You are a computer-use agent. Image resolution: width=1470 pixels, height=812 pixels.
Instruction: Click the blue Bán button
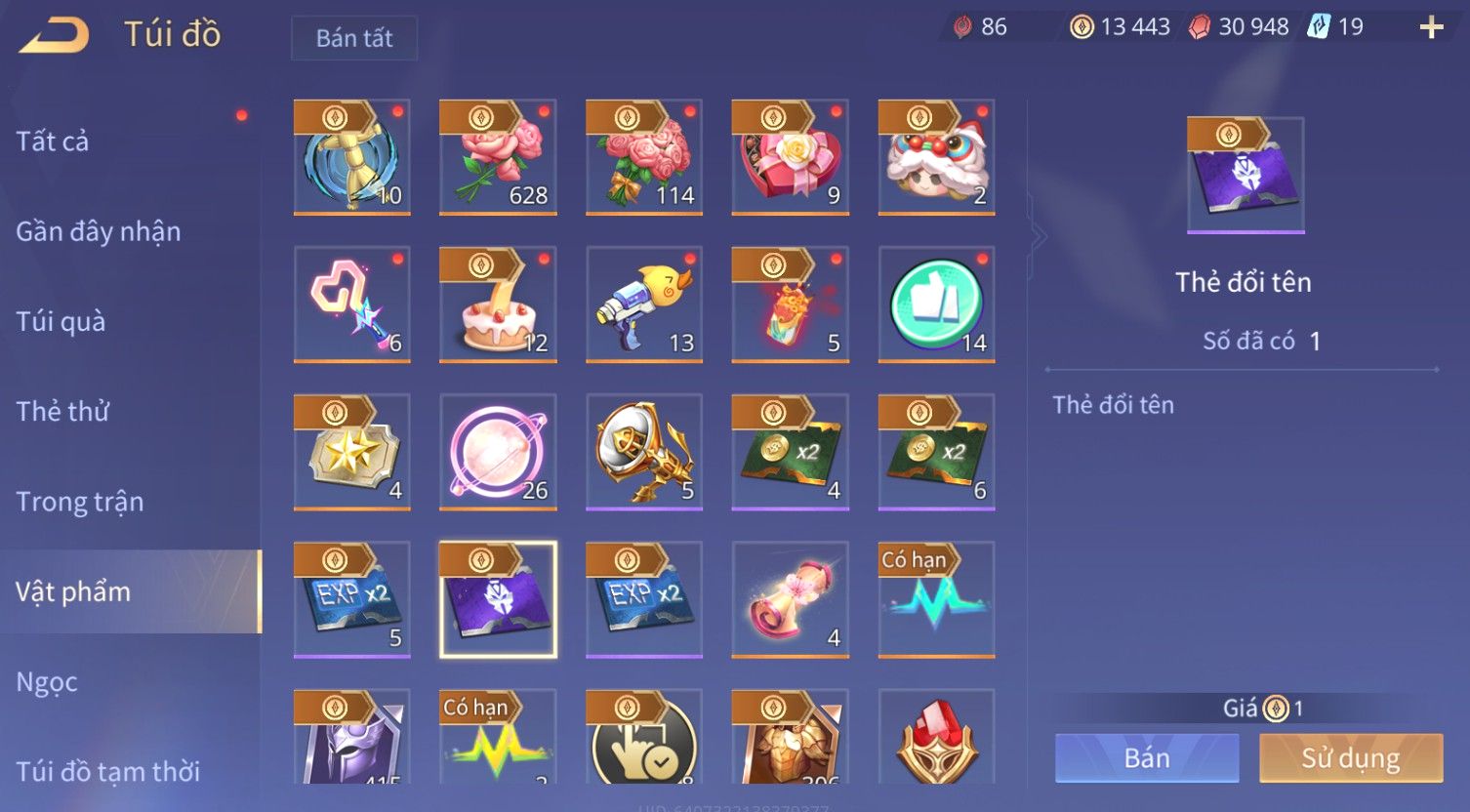coord(1147,758)
